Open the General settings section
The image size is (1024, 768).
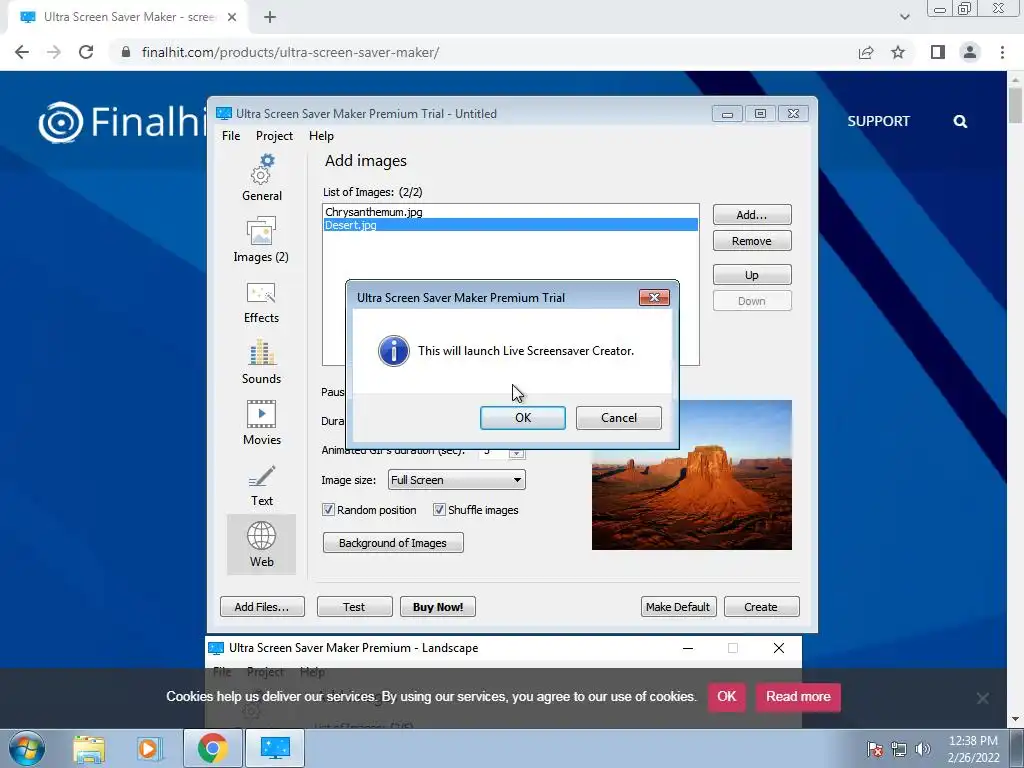(x=262, y=178)
